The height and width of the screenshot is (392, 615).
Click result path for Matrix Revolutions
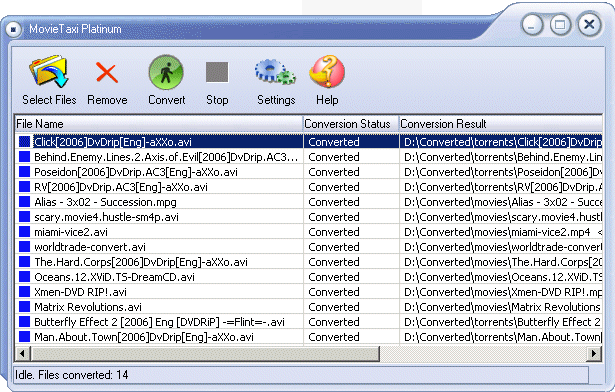502,307
